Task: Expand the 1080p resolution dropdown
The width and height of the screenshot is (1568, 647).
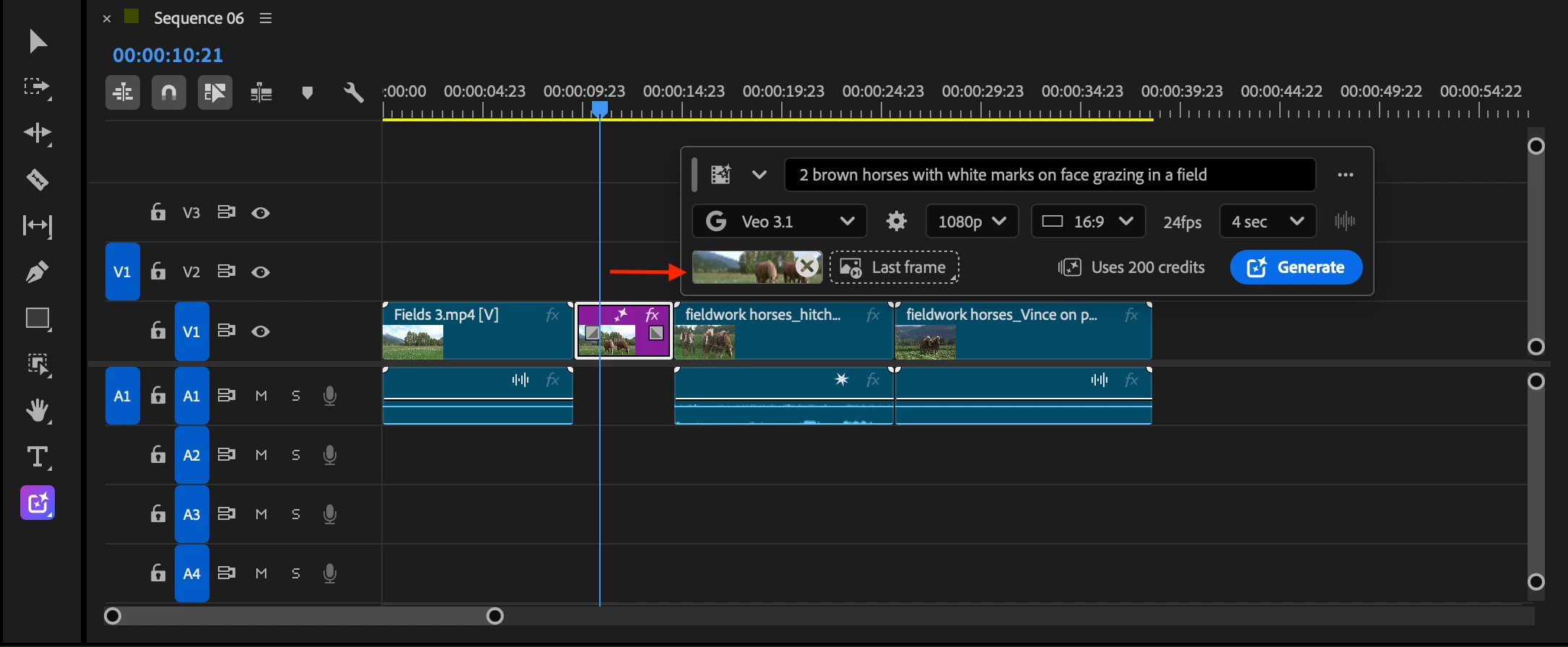Action: (x=972, y=222)
